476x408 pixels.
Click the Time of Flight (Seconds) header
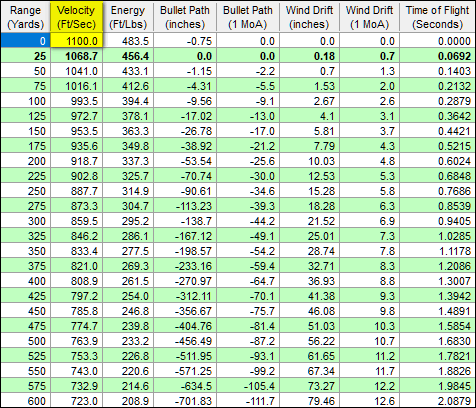pyautogui.click(x=437, y=17)
